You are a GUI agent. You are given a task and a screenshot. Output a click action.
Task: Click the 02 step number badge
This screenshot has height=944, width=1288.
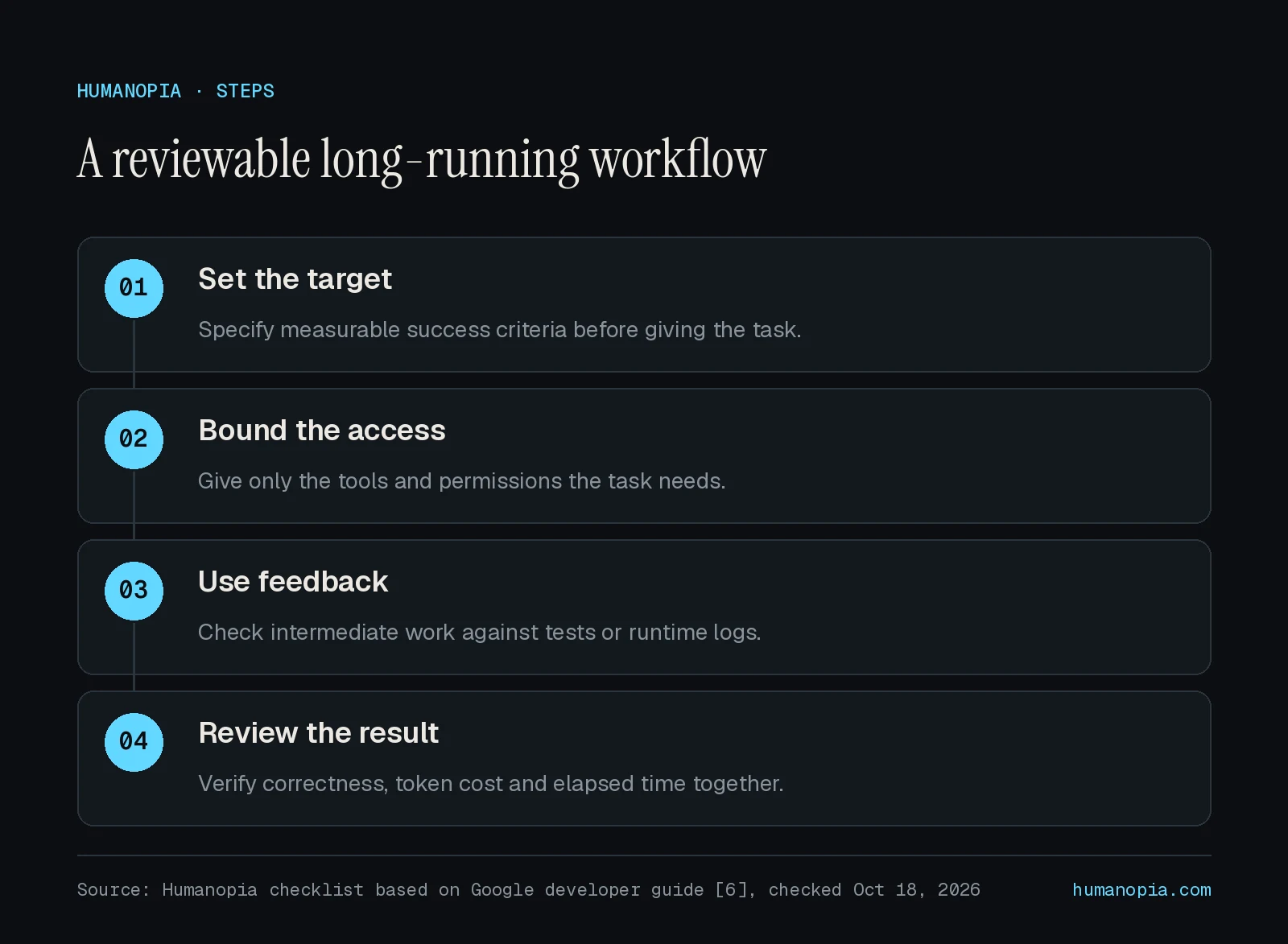[x=134, y=439]
